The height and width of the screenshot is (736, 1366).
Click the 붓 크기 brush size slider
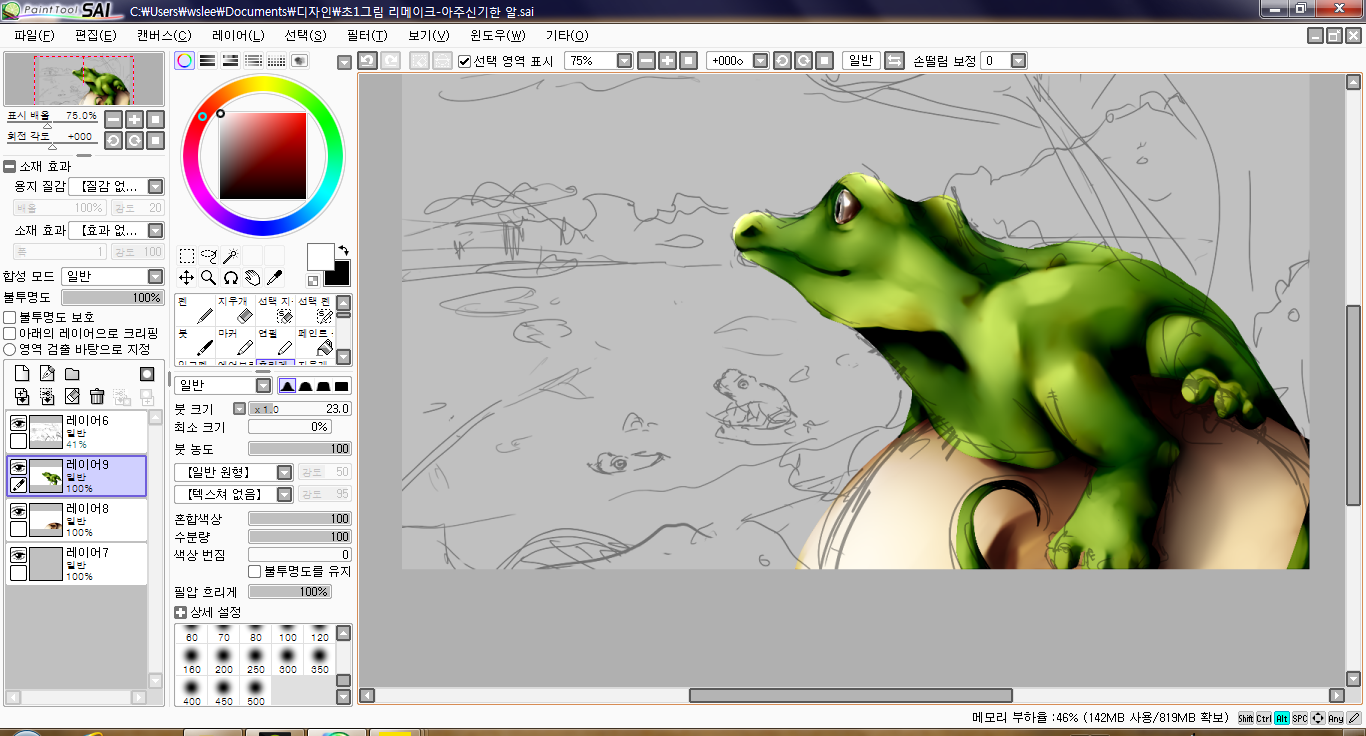click(299, 409)
